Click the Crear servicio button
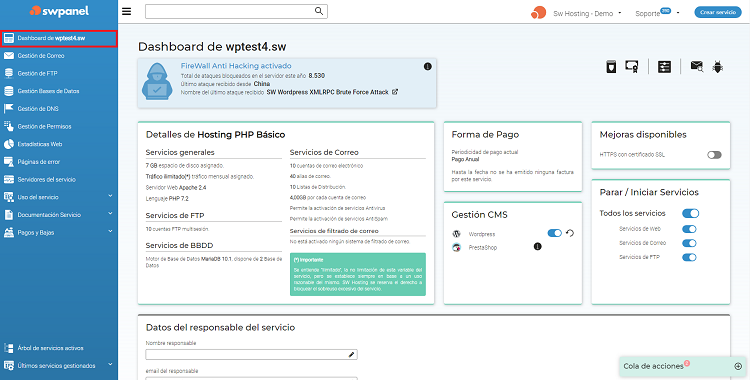The image size is (750, 380). pos(717,12)
